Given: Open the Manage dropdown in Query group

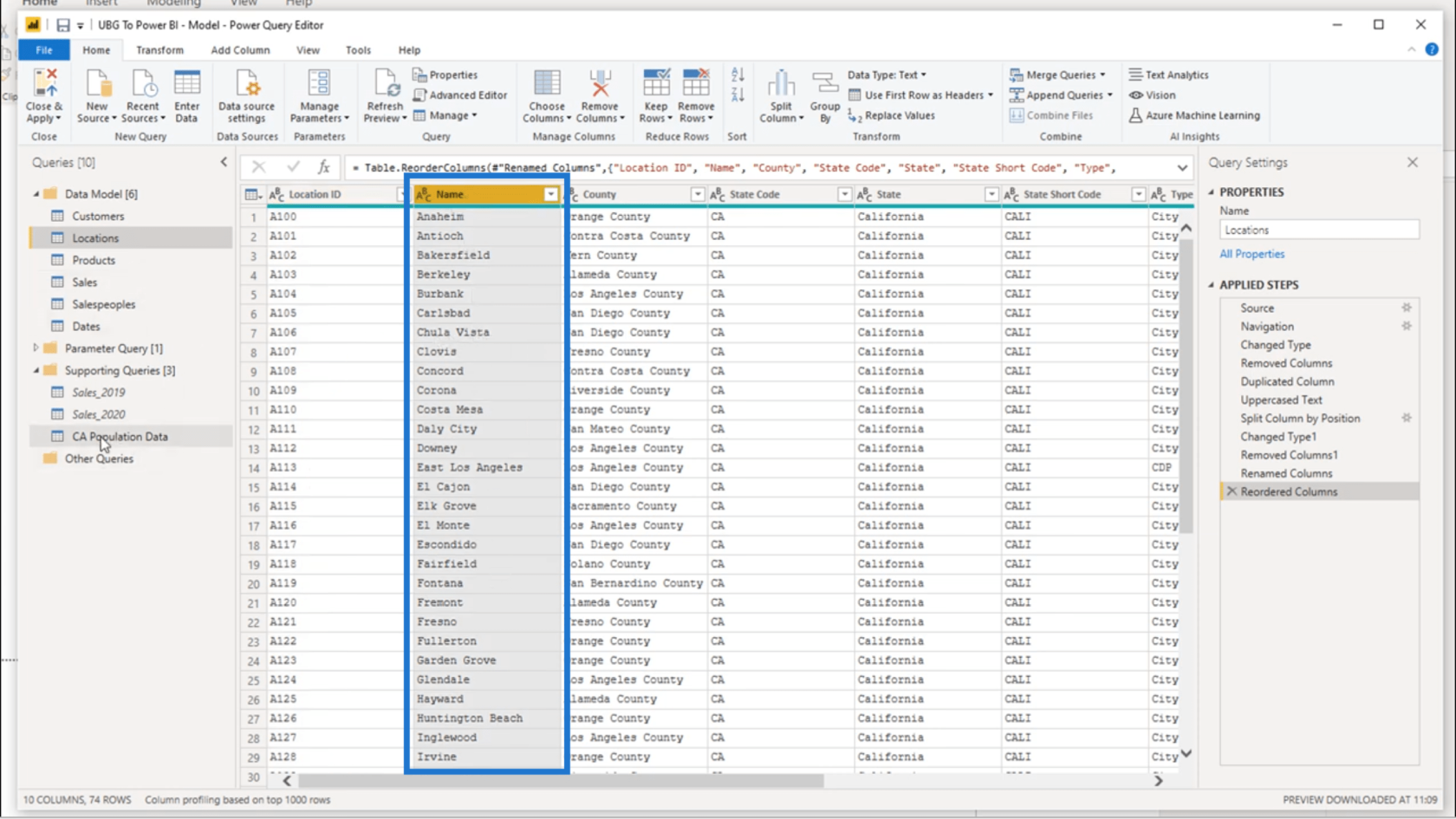Looking at the screenshot, I should point(445,115).
